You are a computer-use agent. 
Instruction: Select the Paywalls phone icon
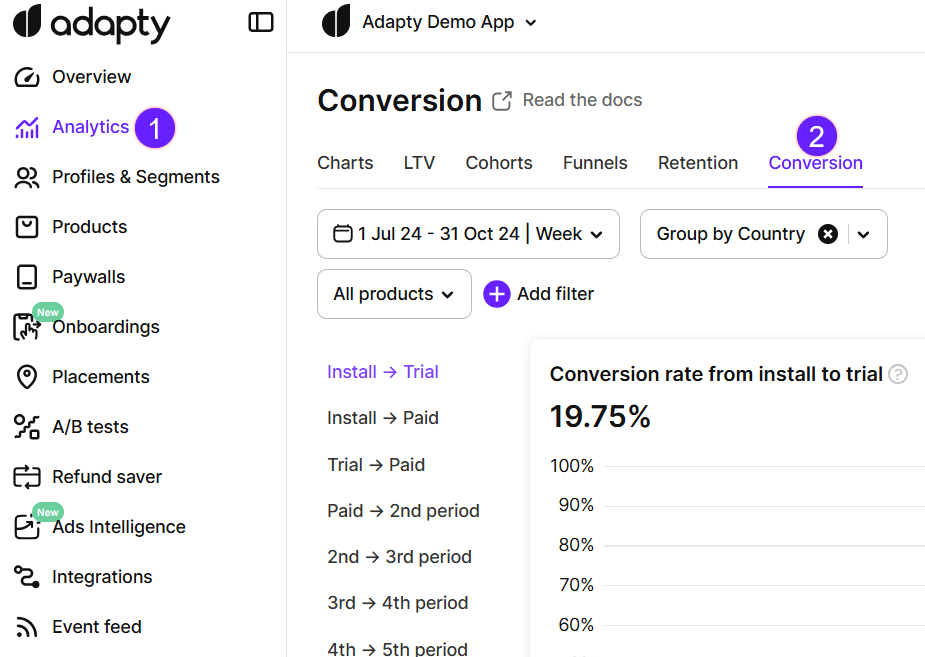tap(27, 277)
